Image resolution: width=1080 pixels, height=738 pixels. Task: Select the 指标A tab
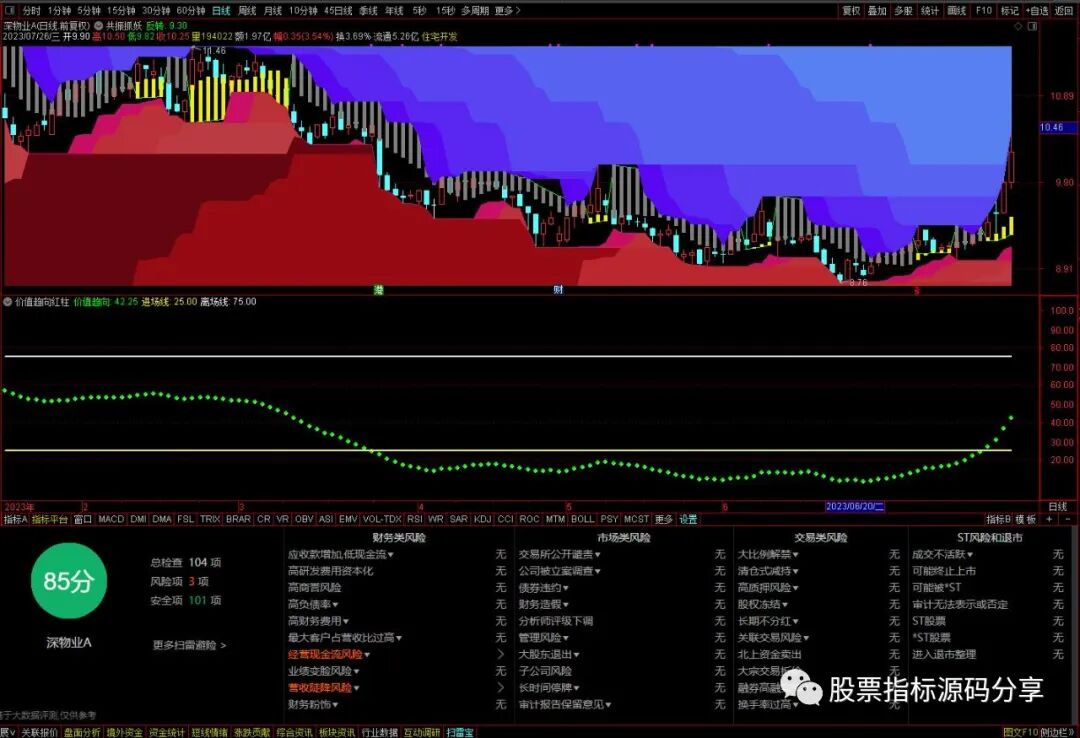15,519
